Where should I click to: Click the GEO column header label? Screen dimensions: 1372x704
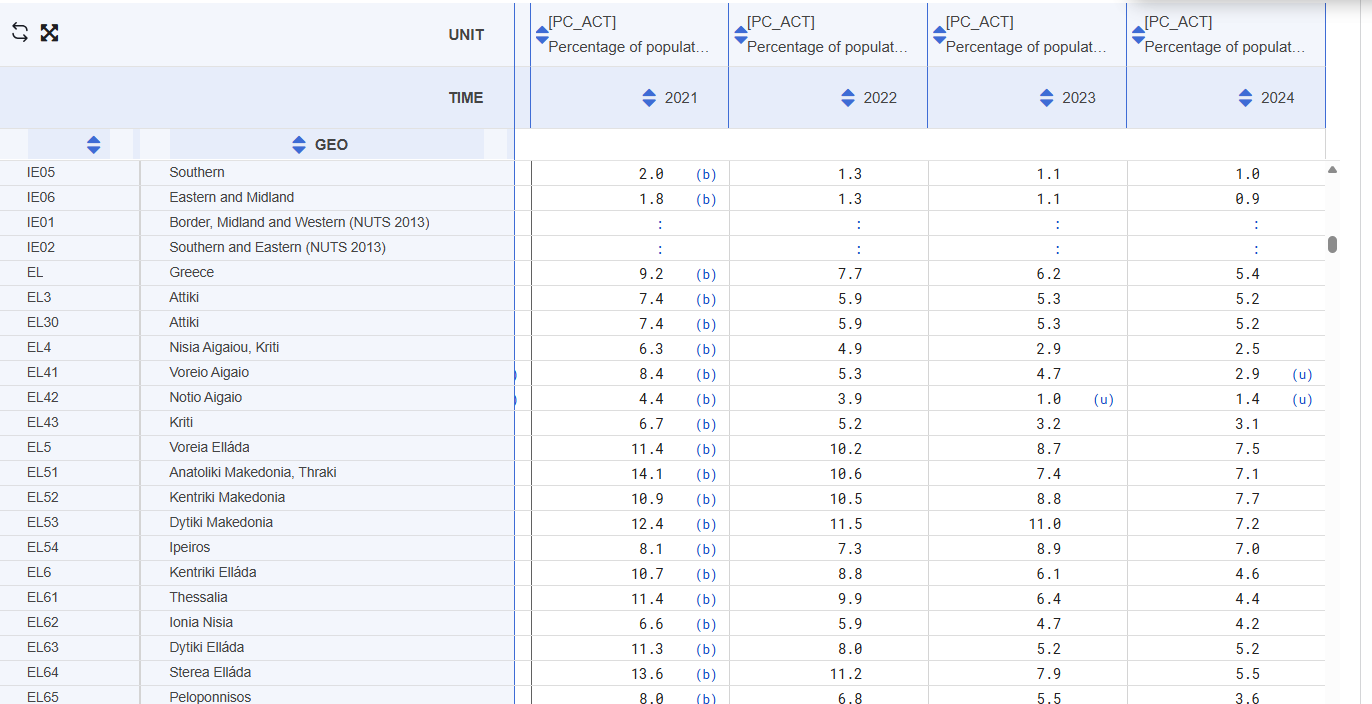331,145
